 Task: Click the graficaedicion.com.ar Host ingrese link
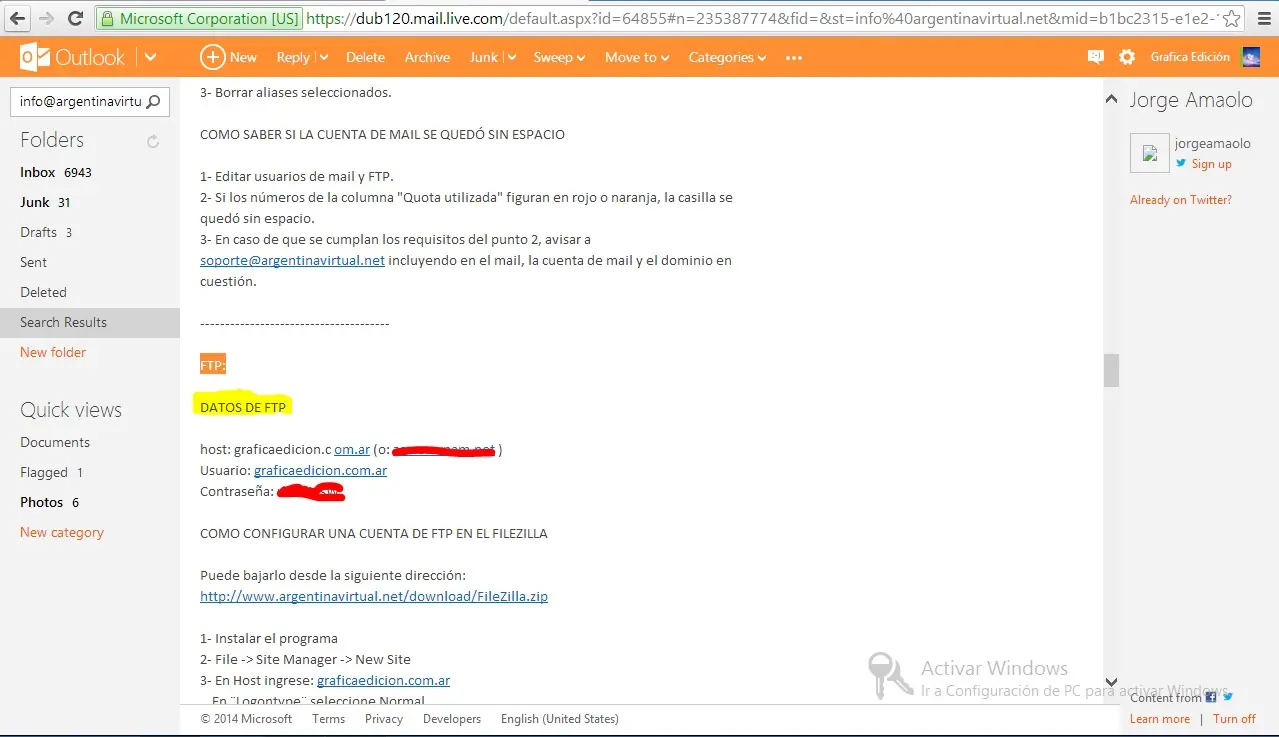pyautogui.click(x=383, y=680)
